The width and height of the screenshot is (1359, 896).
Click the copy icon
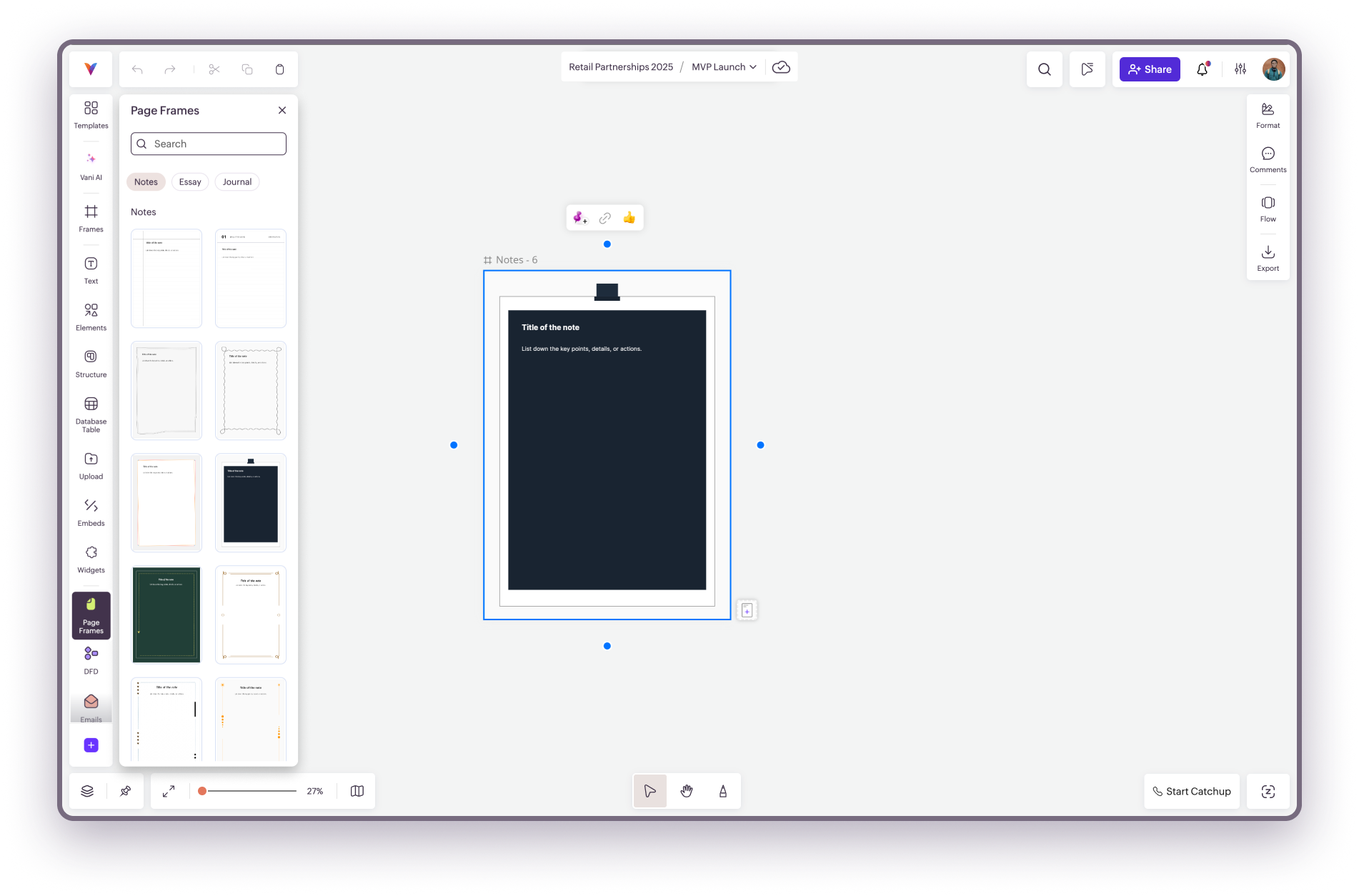pyautogui.click(x=247, y=69)
